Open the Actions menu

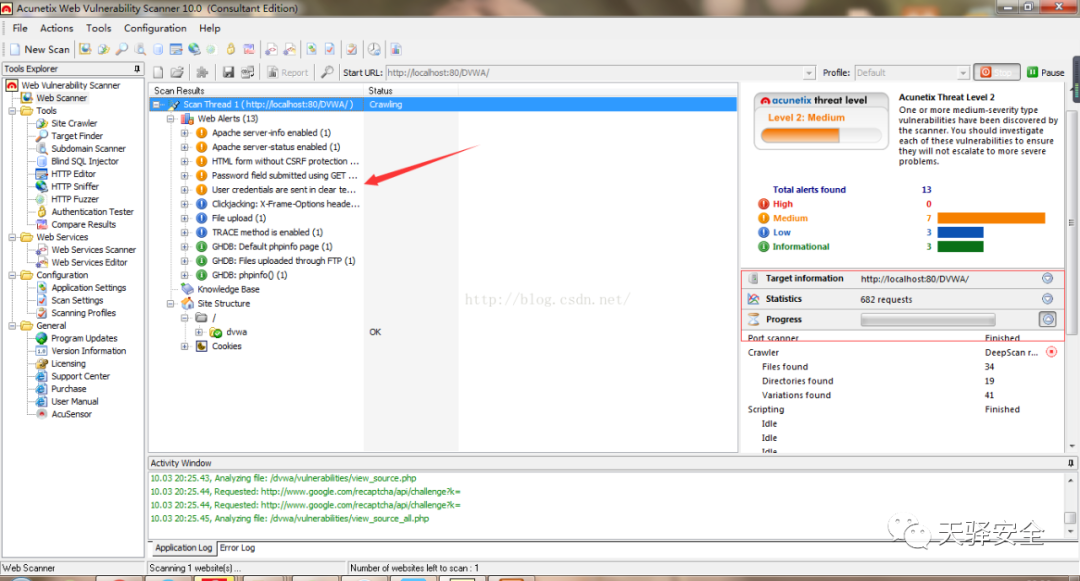pyautogui.click(x=56, y=28)
